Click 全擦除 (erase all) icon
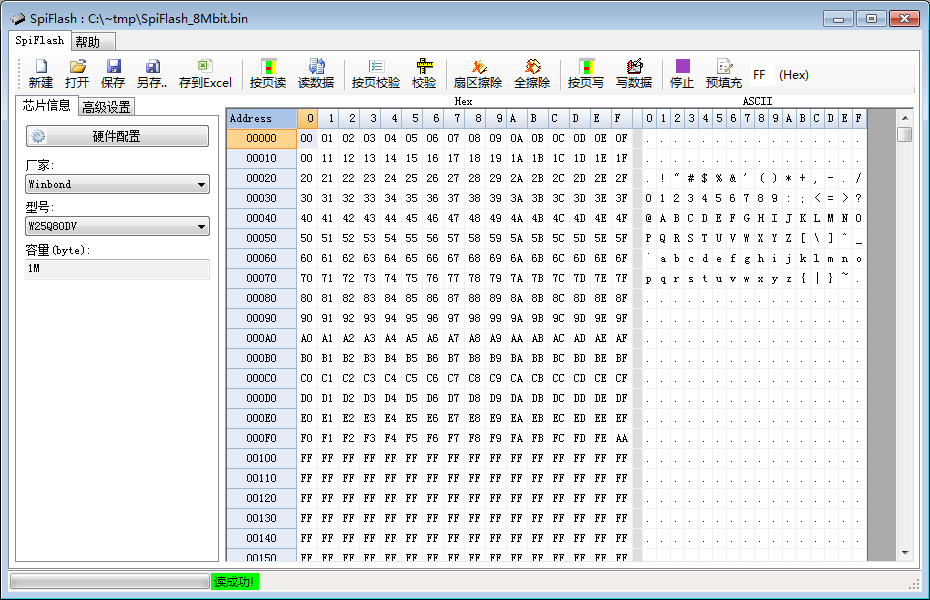This screenshot has width=930, height=600. click(x=533, y=74)
